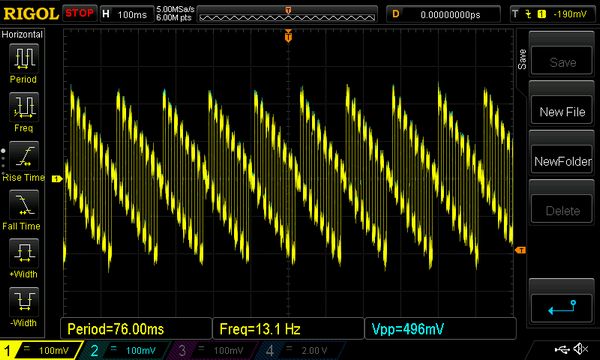The height and width of the screenshot is (360, 600).
Task: Toggle the muted speaker icon
Action: (x=581, y=349)
